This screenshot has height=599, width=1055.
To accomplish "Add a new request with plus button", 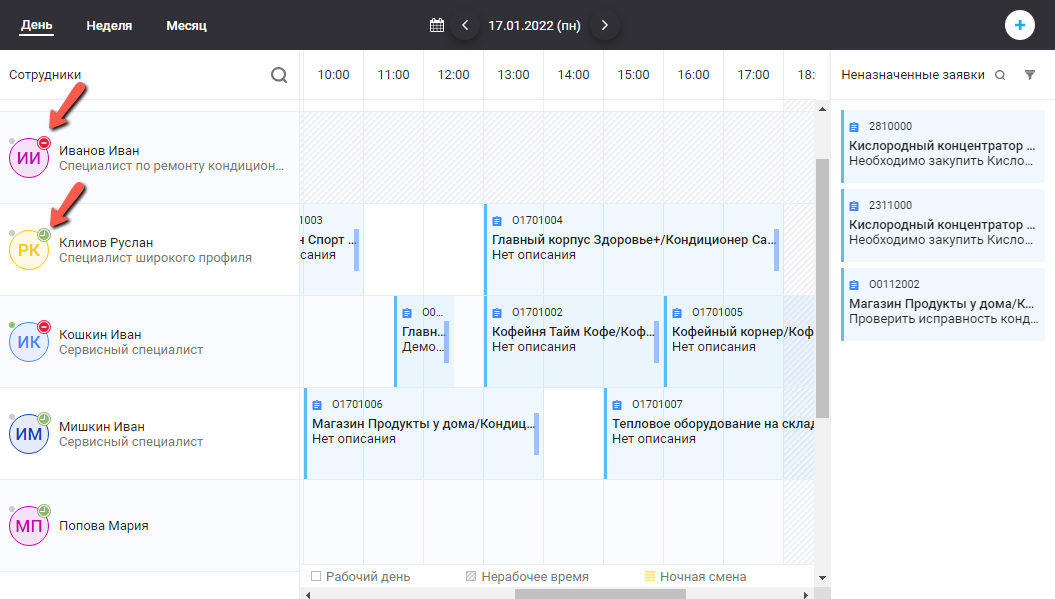I will click(x=1019, y=26).
